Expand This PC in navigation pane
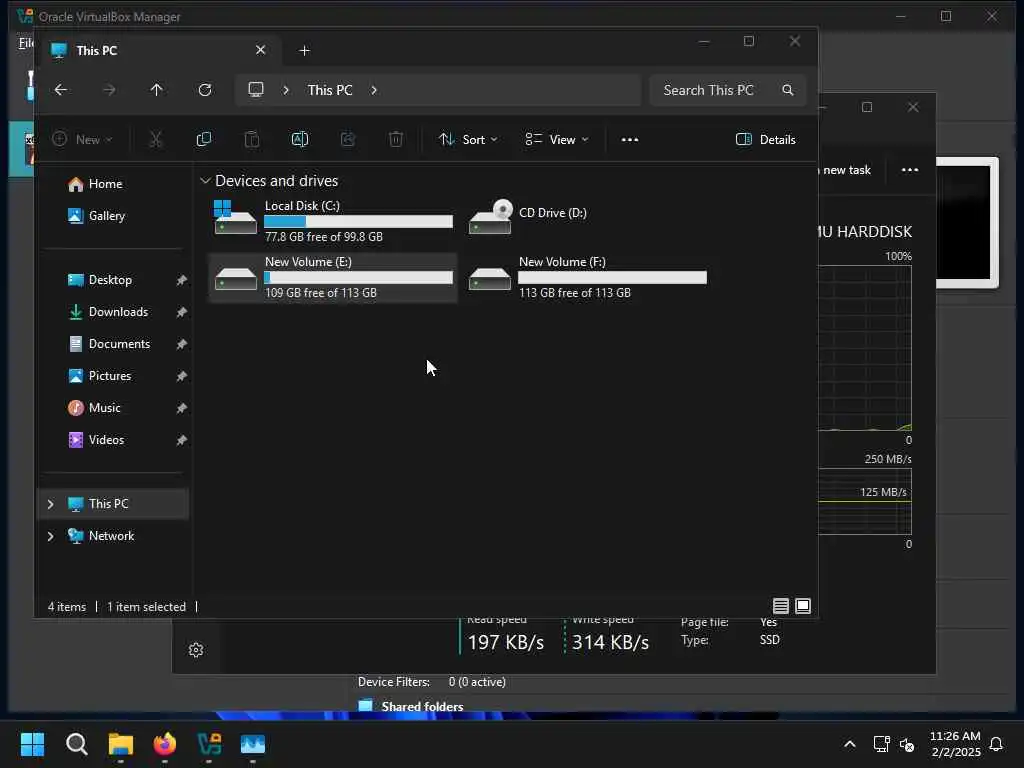Image resolution: width=1024 pixels, height=768 pixels. (50, 504)
